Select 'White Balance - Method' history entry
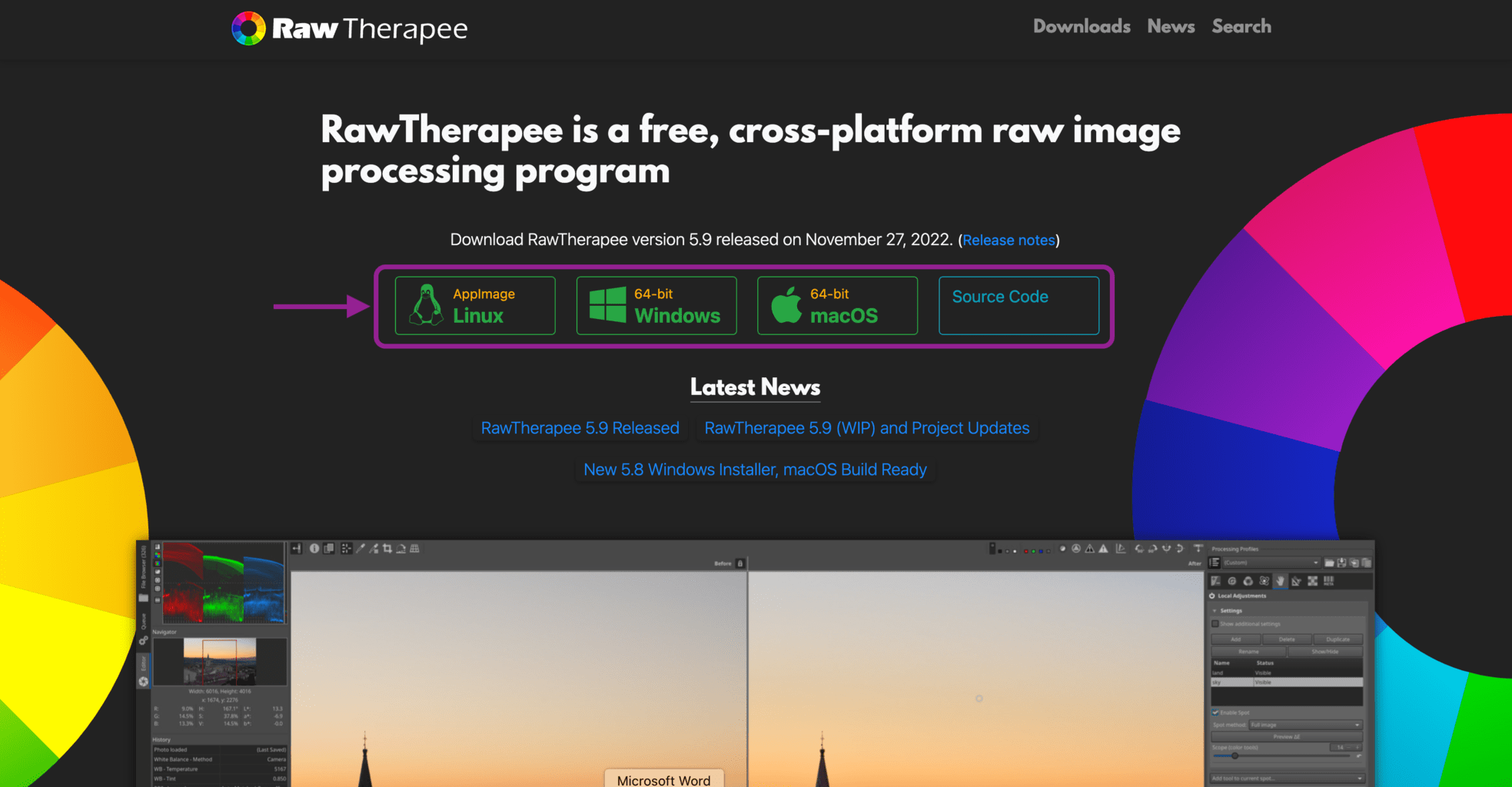 click(219, 759)
